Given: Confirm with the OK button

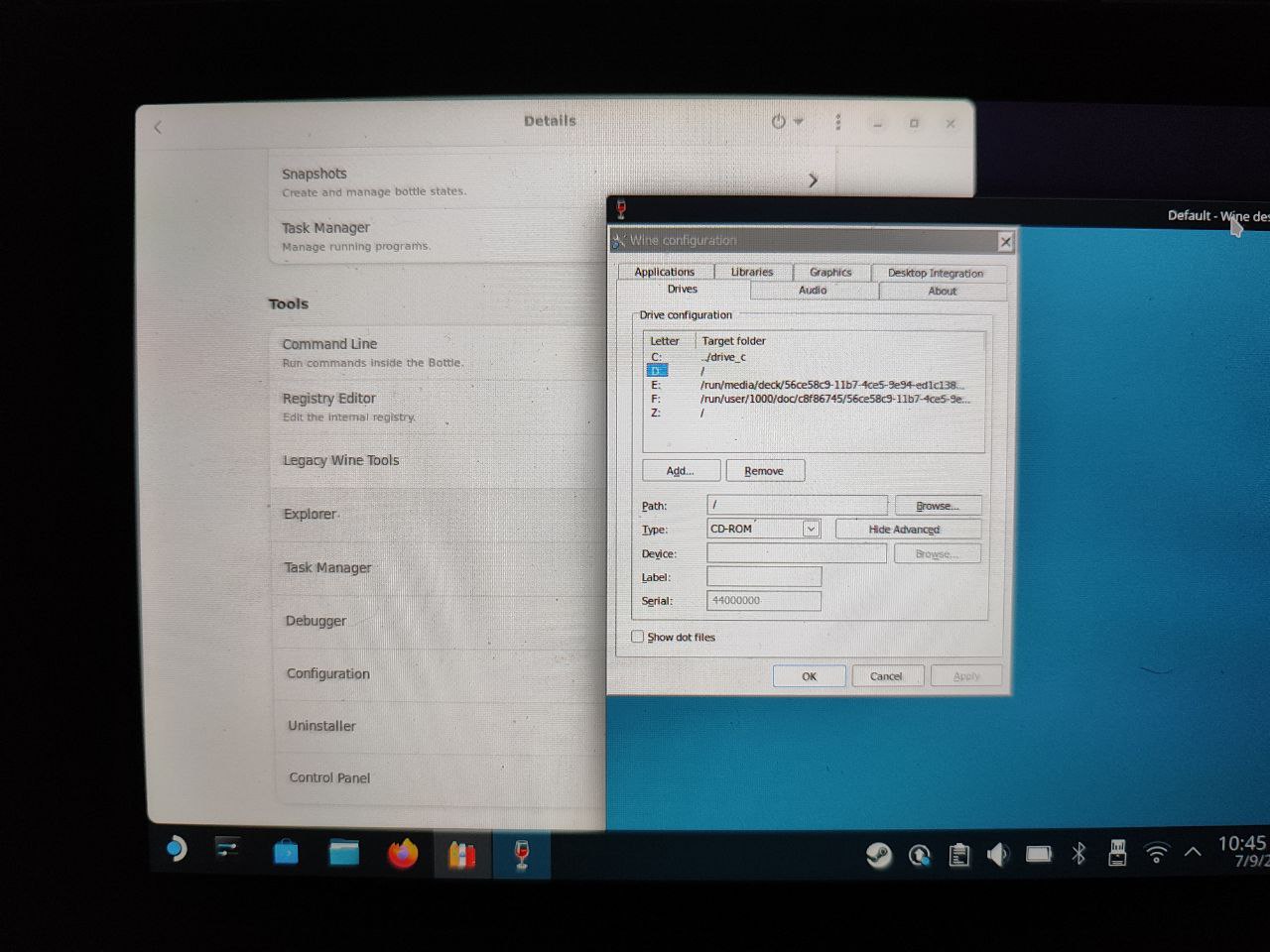Looking at the screenshot, I should coord(810,676).
